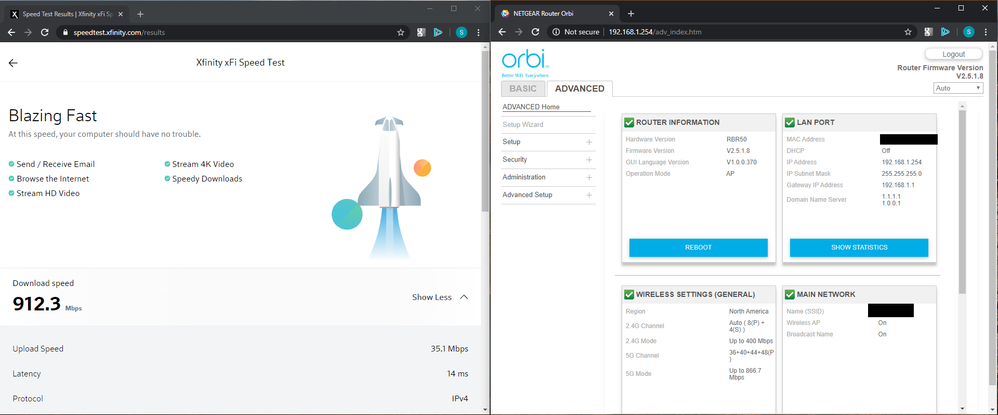Open the Auto language dropdown
This screenshot has width=998, height=415.
coord(958,88)
